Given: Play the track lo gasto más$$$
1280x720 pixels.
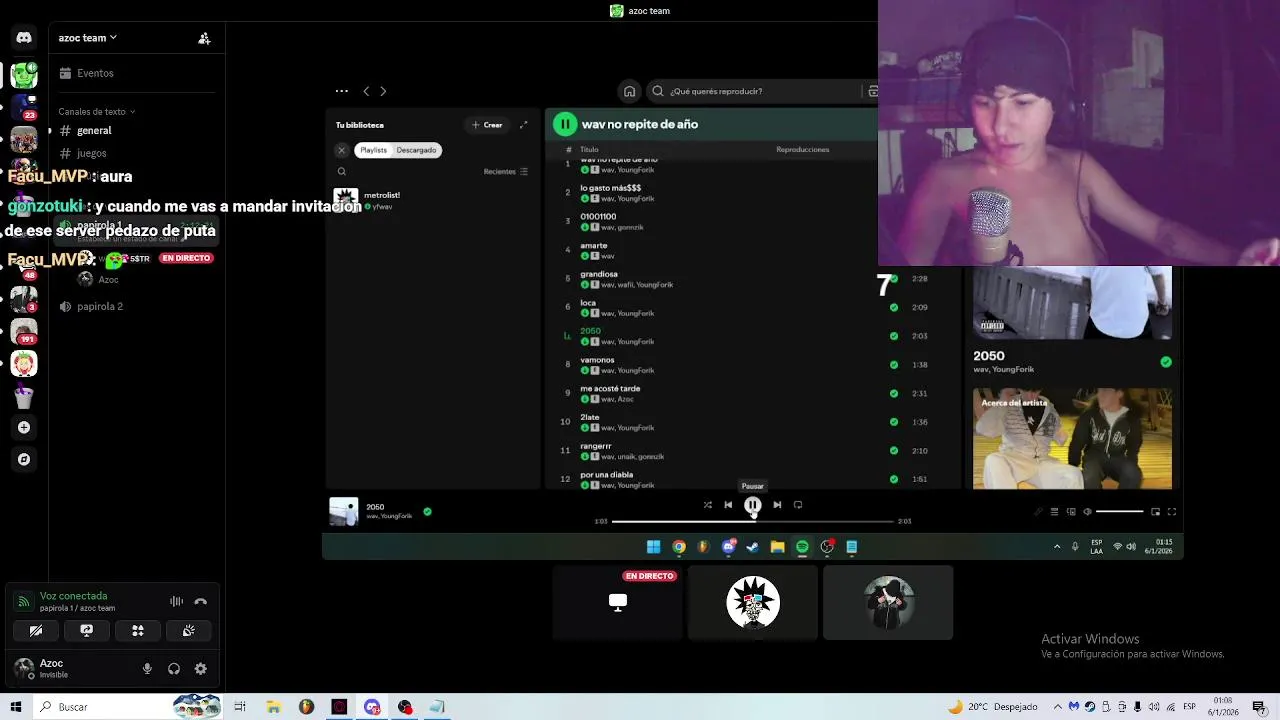Looking at the screenshot, I should pyautogui.click(x=610, y=188).
